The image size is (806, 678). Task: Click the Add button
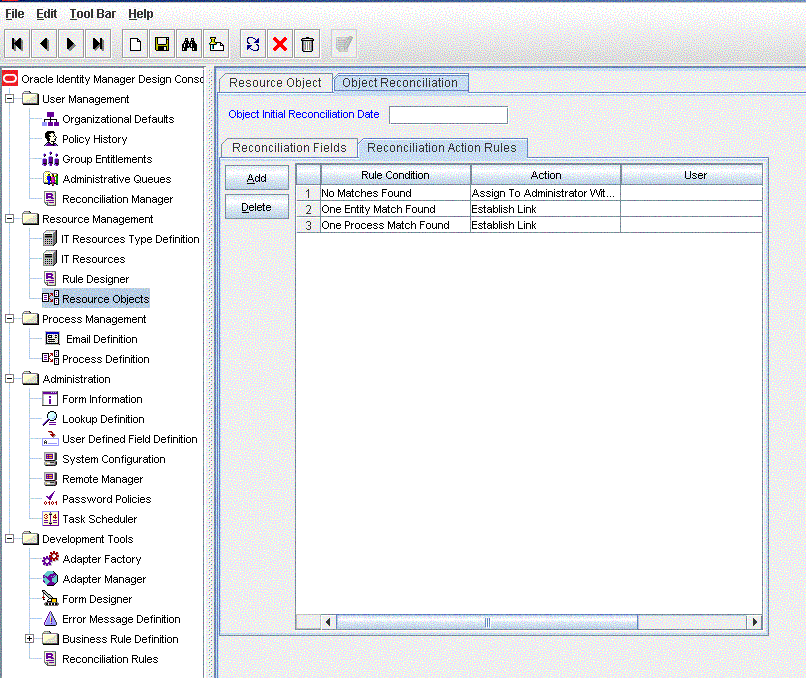click(x=257, y=178)
